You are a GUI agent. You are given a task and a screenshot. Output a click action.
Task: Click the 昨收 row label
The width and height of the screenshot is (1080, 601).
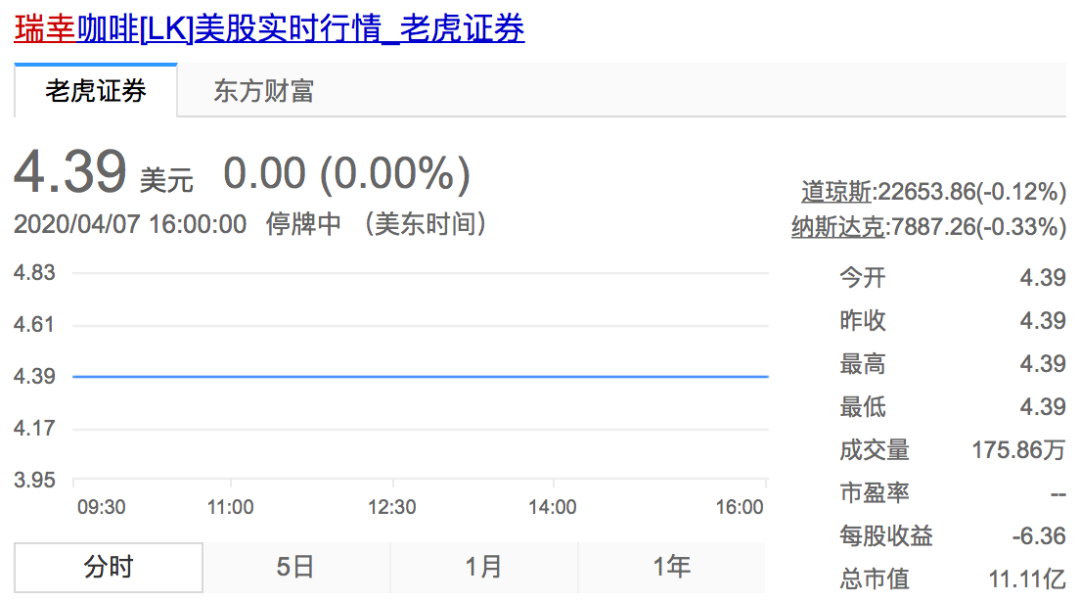(862, 320)
